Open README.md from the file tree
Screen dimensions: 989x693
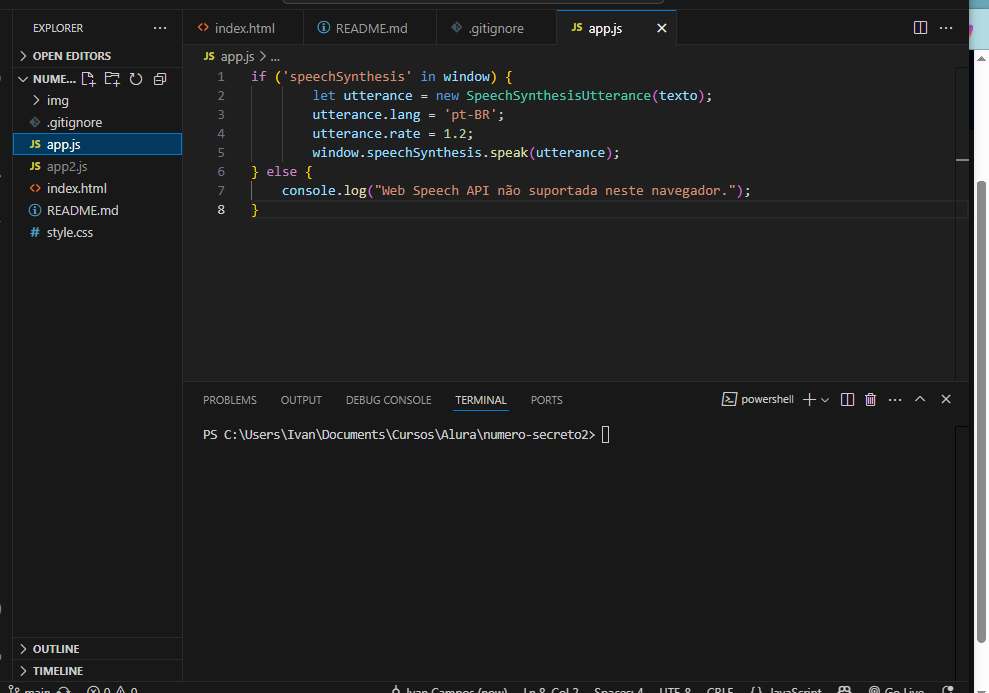pyautogui.click(x=97, y=211)
